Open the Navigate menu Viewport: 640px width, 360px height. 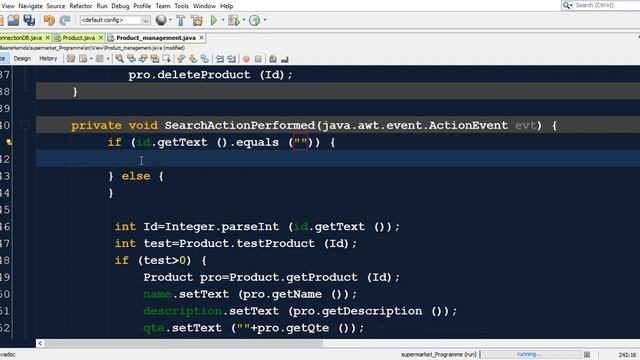[30, 6]
